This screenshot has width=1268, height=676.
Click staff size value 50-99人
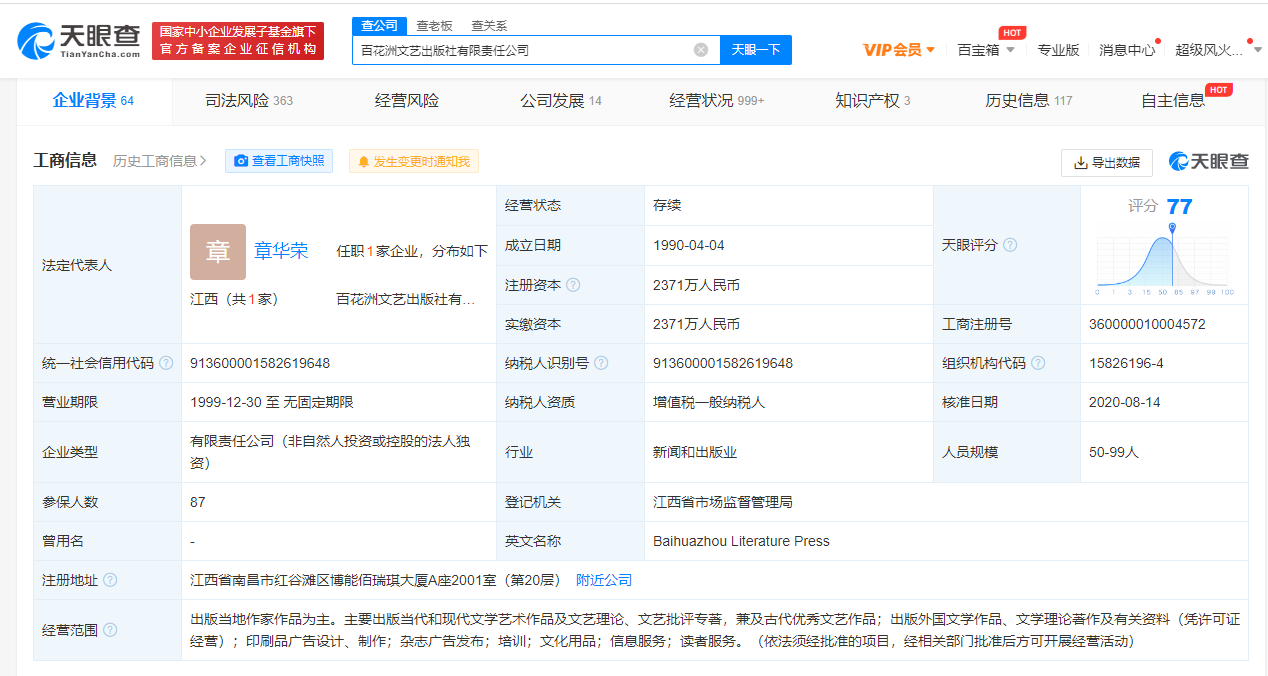1114,452
